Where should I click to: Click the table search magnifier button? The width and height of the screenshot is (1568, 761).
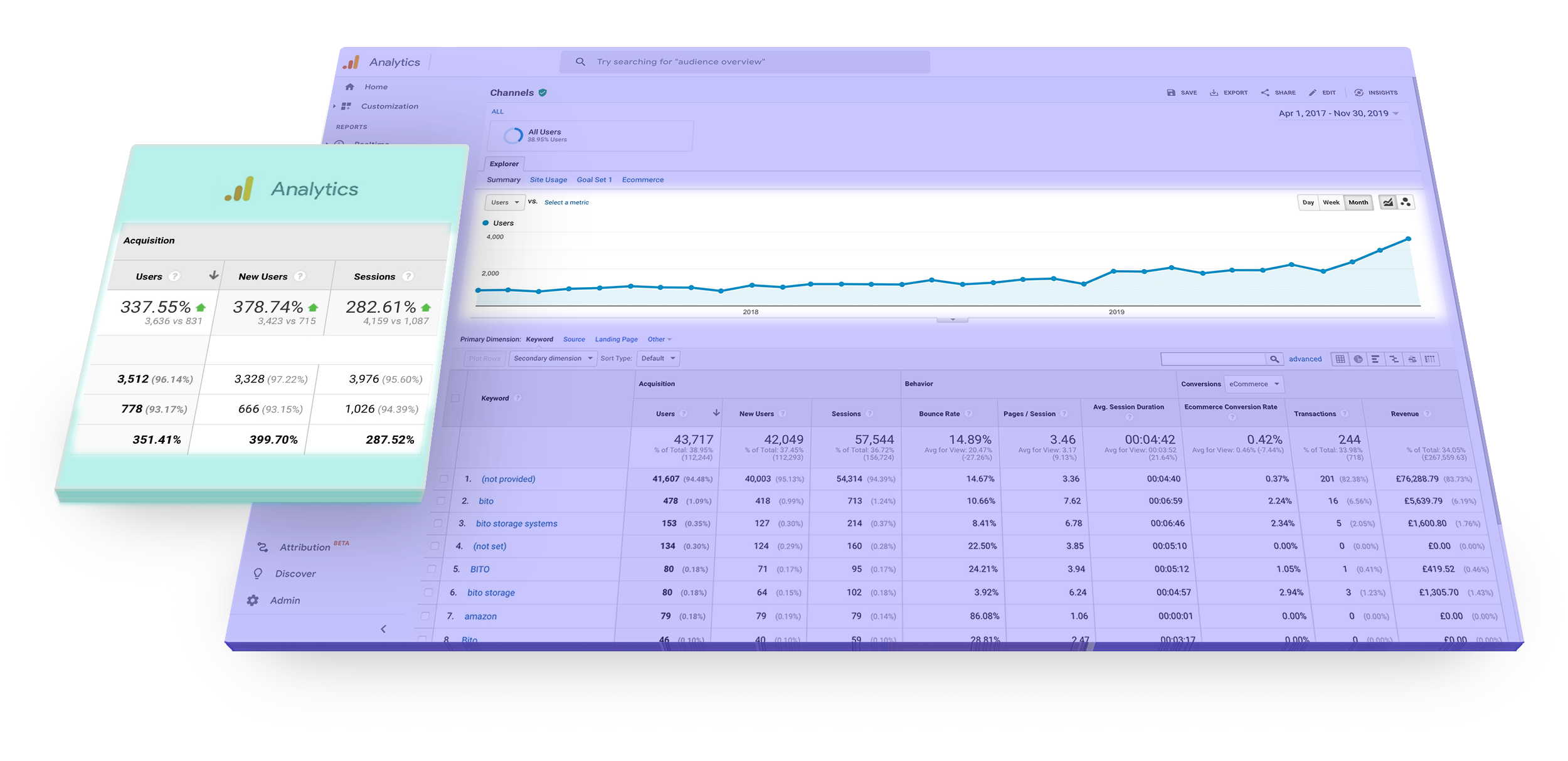[x=1274, y=359]
